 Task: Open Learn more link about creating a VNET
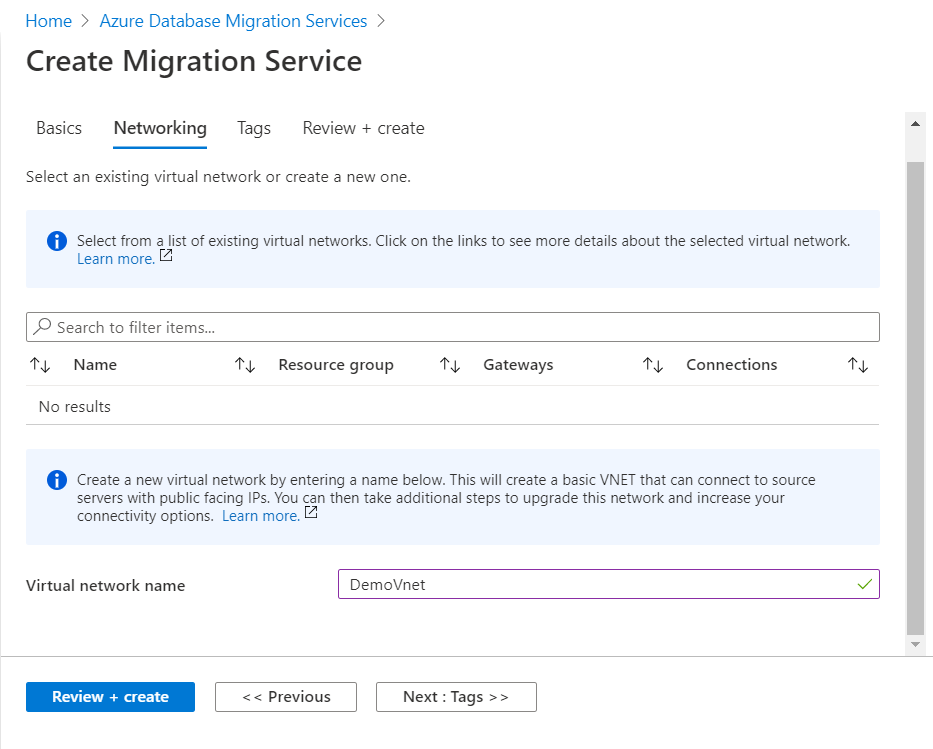click(261, 516)
